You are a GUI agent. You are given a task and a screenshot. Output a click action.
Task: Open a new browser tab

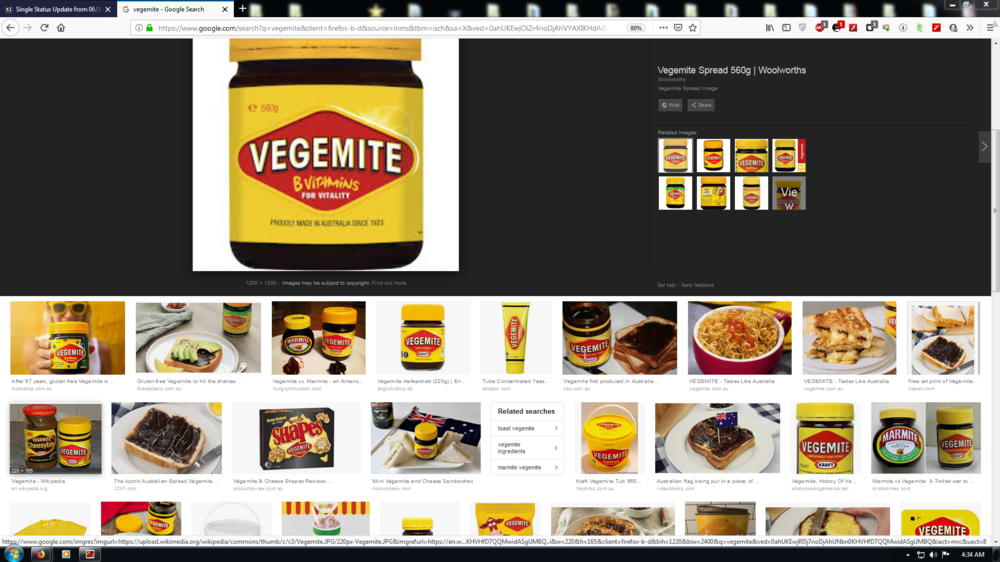[x=242, y=9]
